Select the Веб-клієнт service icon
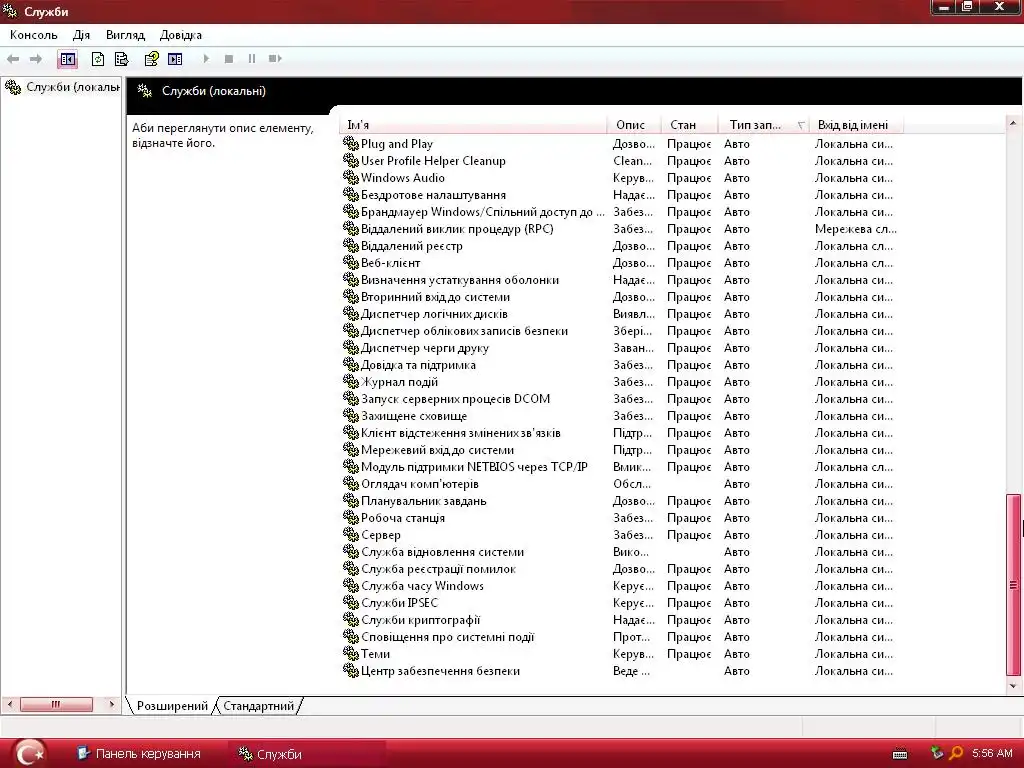1024x768 pixels. 351,263
